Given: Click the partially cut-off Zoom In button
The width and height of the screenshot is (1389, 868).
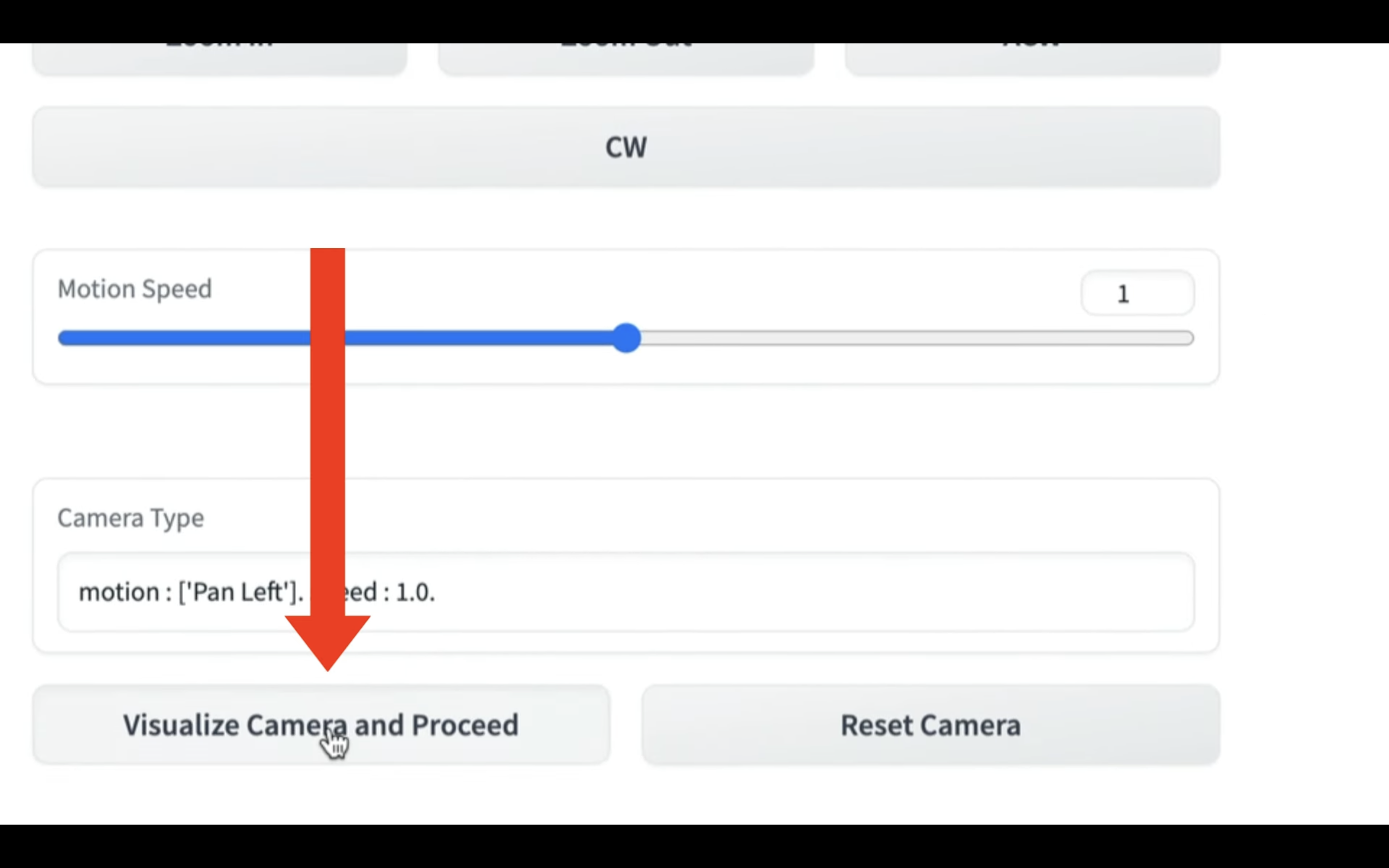Looking at the screenshot, I should click(219, 58).
